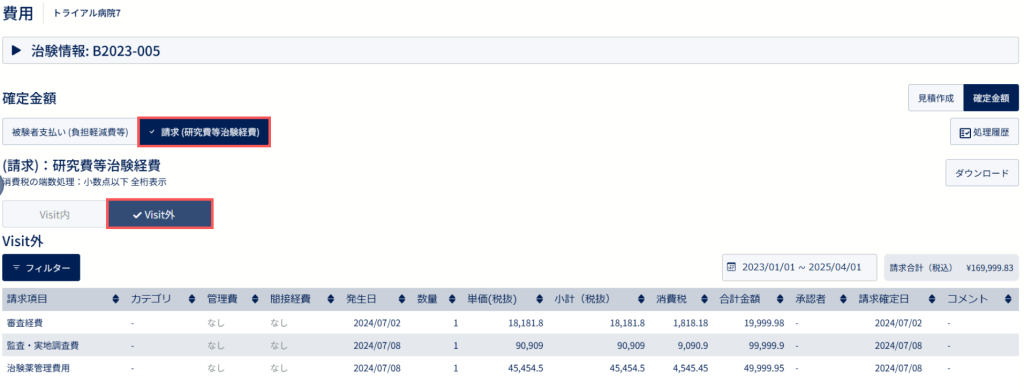Switch to 見積作成 tab

936,98
